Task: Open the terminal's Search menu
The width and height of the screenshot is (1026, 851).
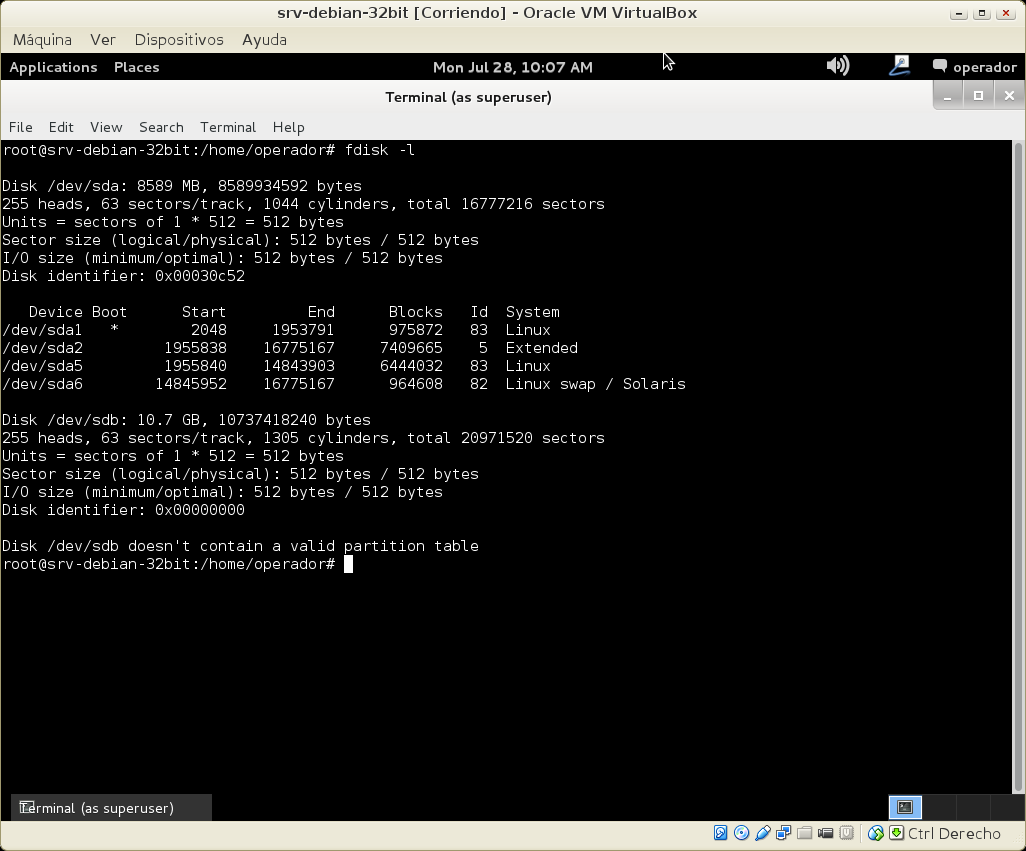Action: (x=161, y=127)
